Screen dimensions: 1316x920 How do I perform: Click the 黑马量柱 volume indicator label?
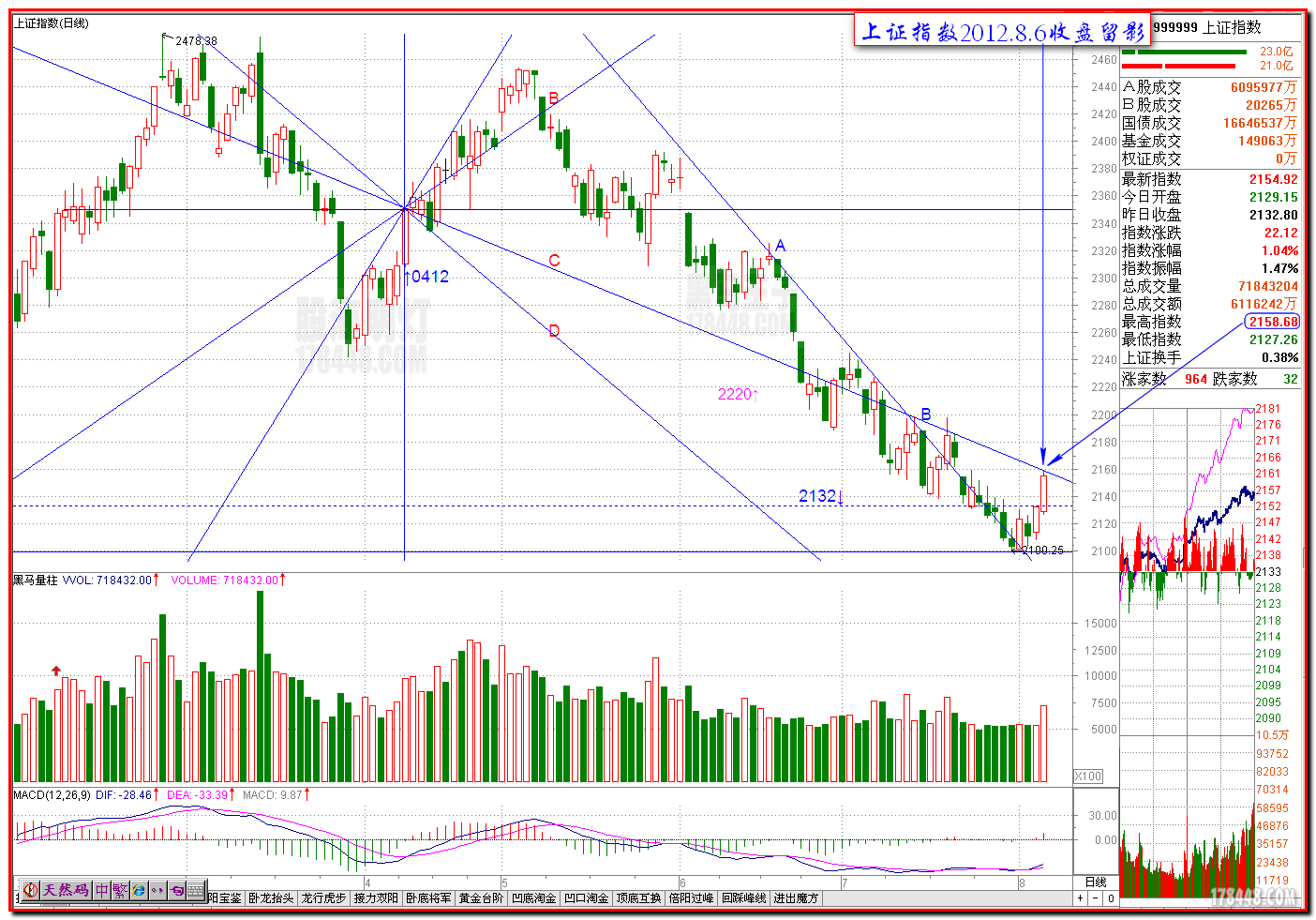point(35,581)
